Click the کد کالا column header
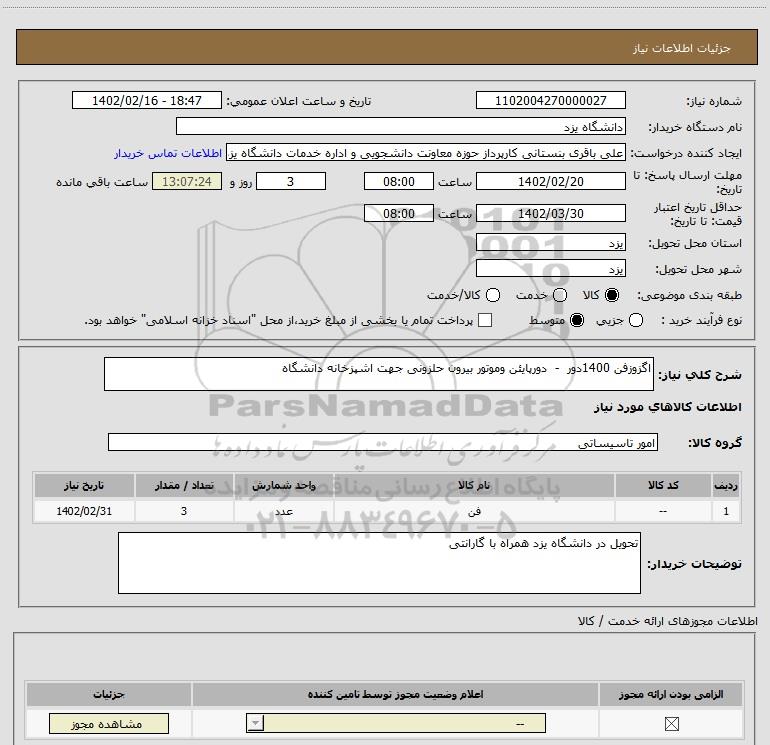 click(663, 485)
